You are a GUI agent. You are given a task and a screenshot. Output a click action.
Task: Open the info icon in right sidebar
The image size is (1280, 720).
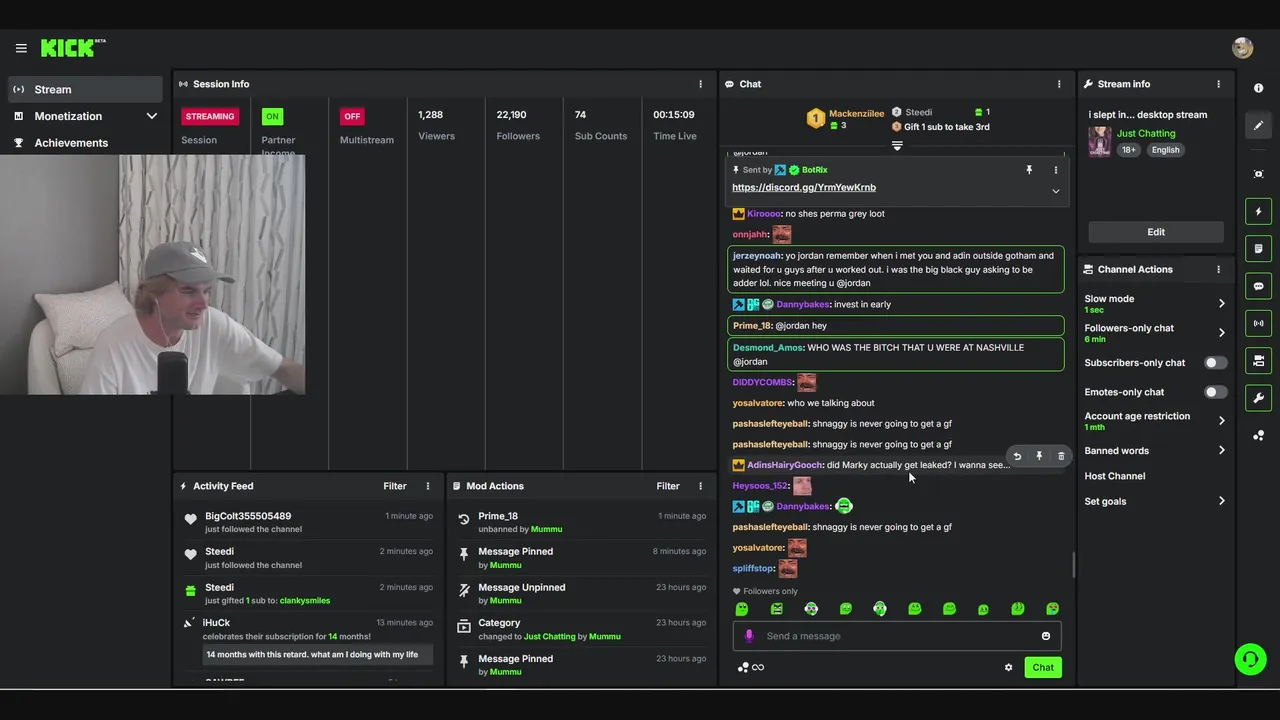pyautogui.click(x=1258, y=88)
